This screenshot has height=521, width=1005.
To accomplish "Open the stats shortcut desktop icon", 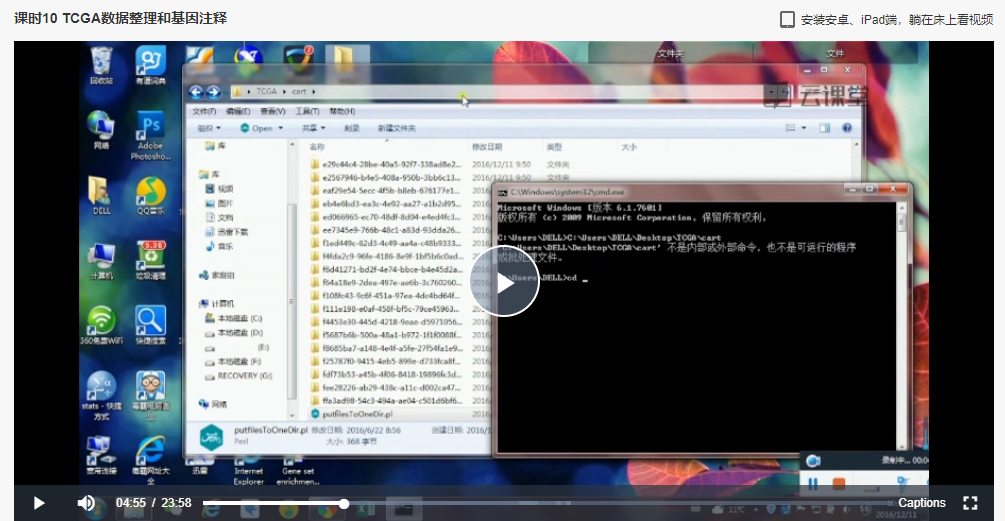I will tap(101, 395).
